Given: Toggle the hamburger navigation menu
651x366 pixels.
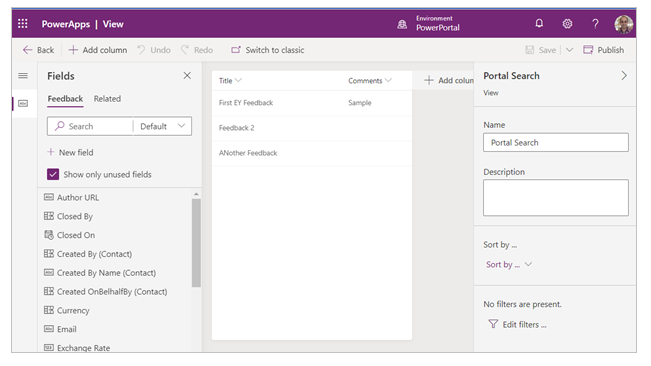Looking at the screenshot, I should coord(23,76).
